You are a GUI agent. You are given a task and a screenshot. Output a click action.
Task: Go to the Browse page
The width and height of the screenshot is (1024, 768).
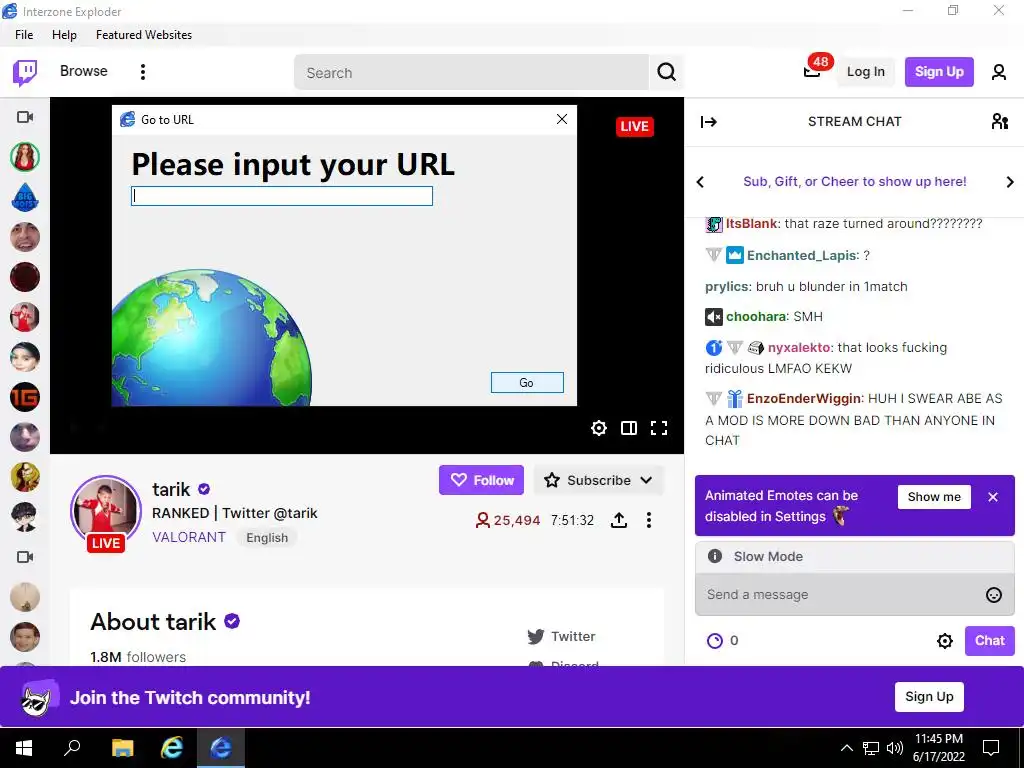pos(84,71)
